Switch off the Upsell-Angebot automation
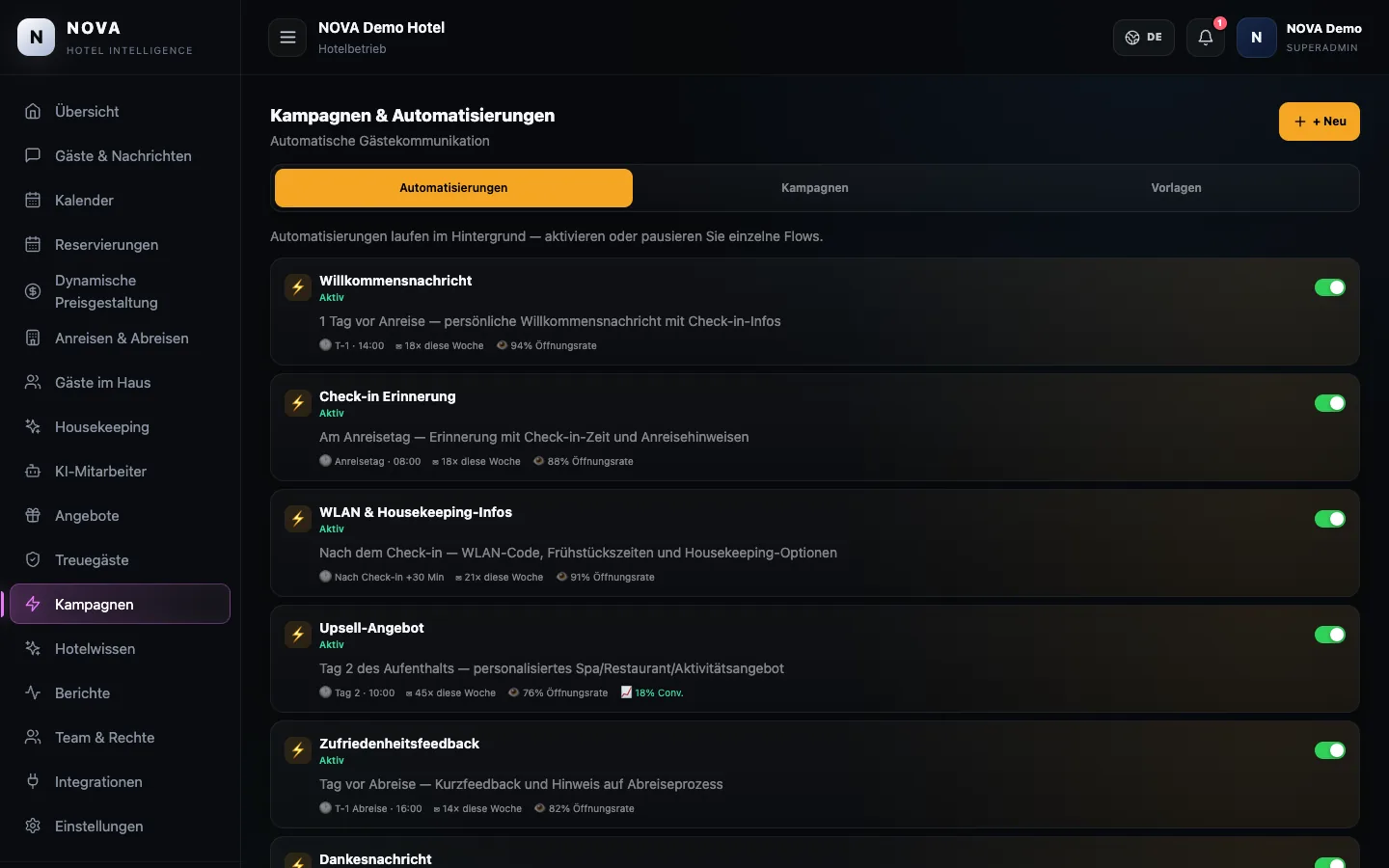Screen dimensions: 1389x868 click(1330, 635)
